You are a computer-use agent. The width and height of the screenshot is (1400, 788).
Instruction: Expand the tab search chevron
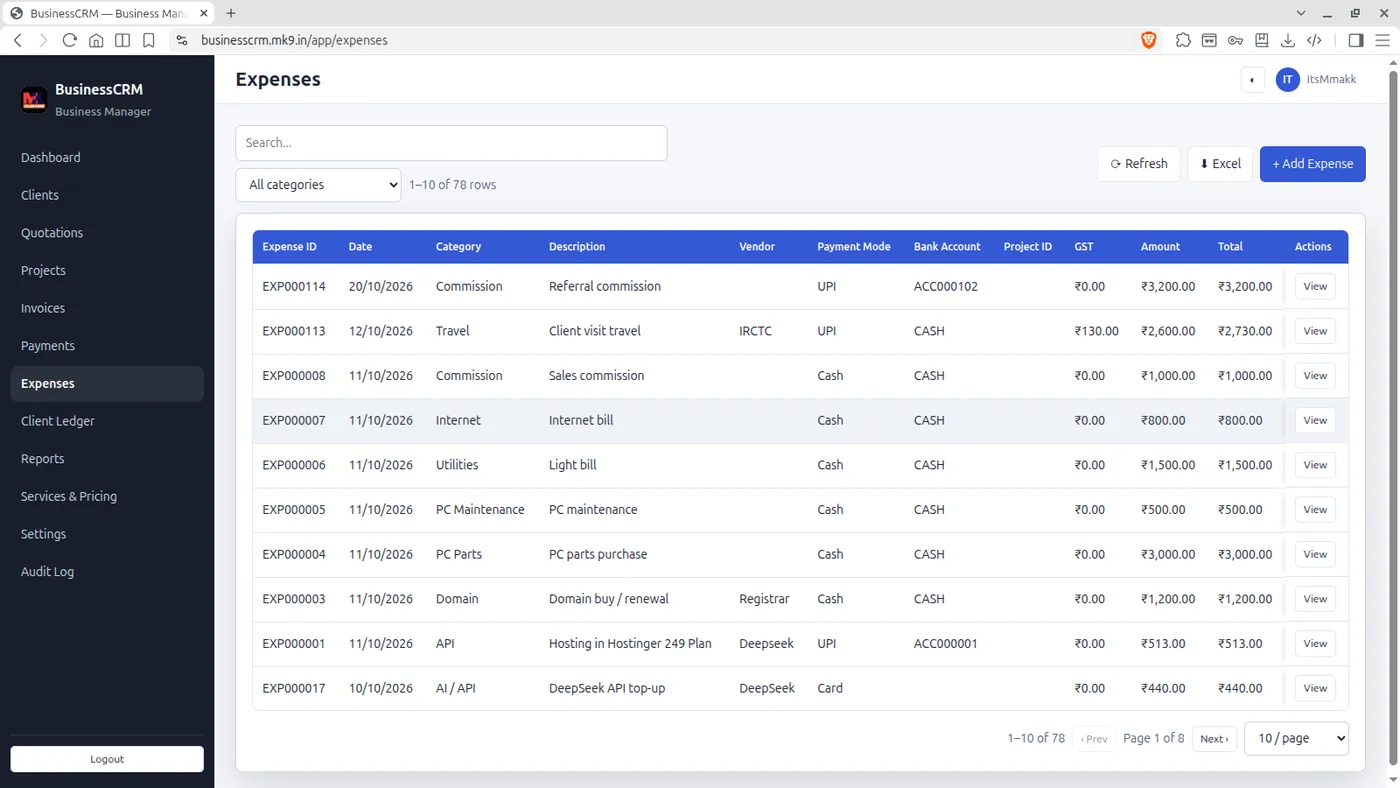1301,13
